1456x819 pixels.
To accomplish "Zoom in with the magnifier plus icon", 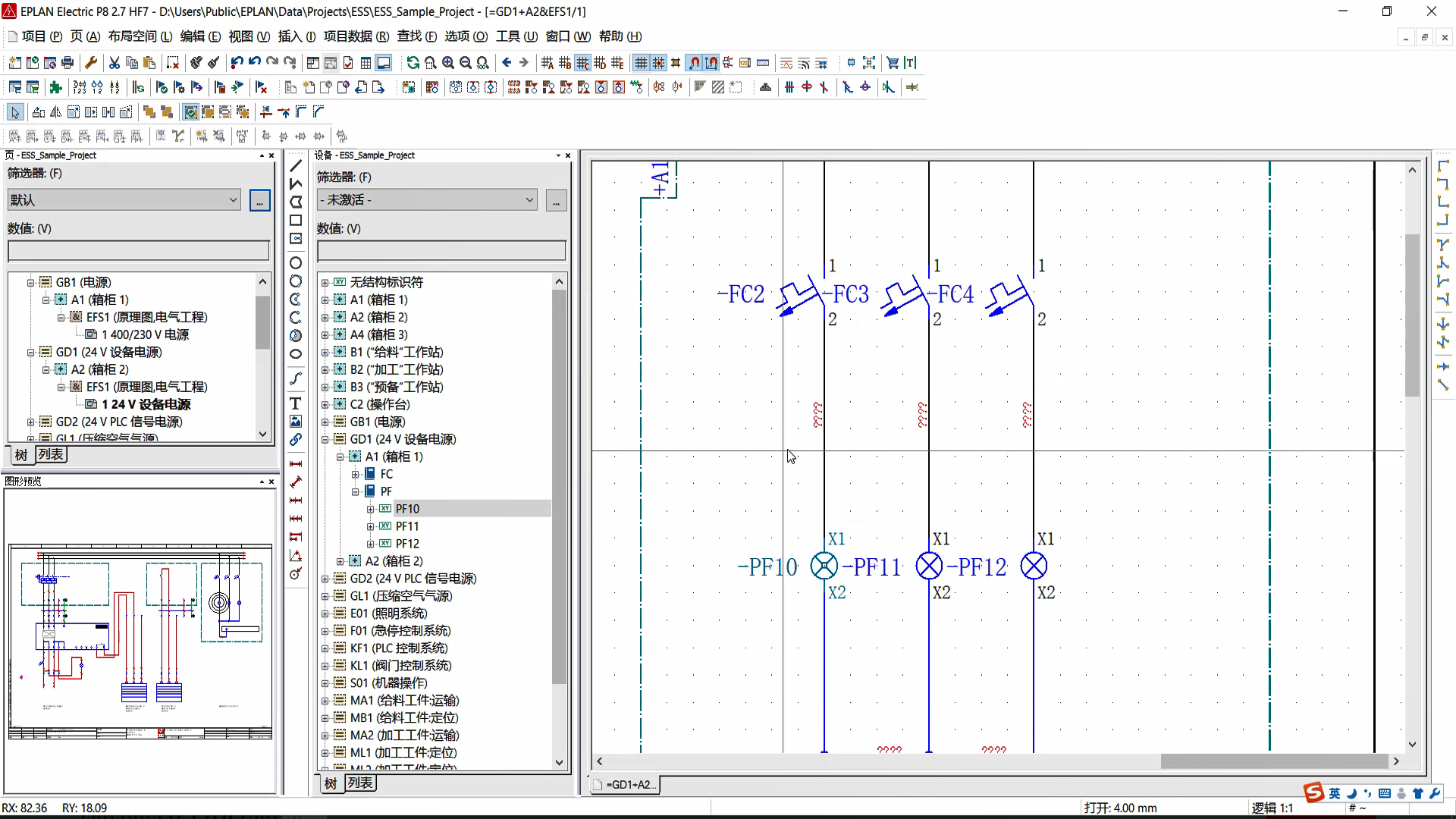I will click(x=448, y=63).
